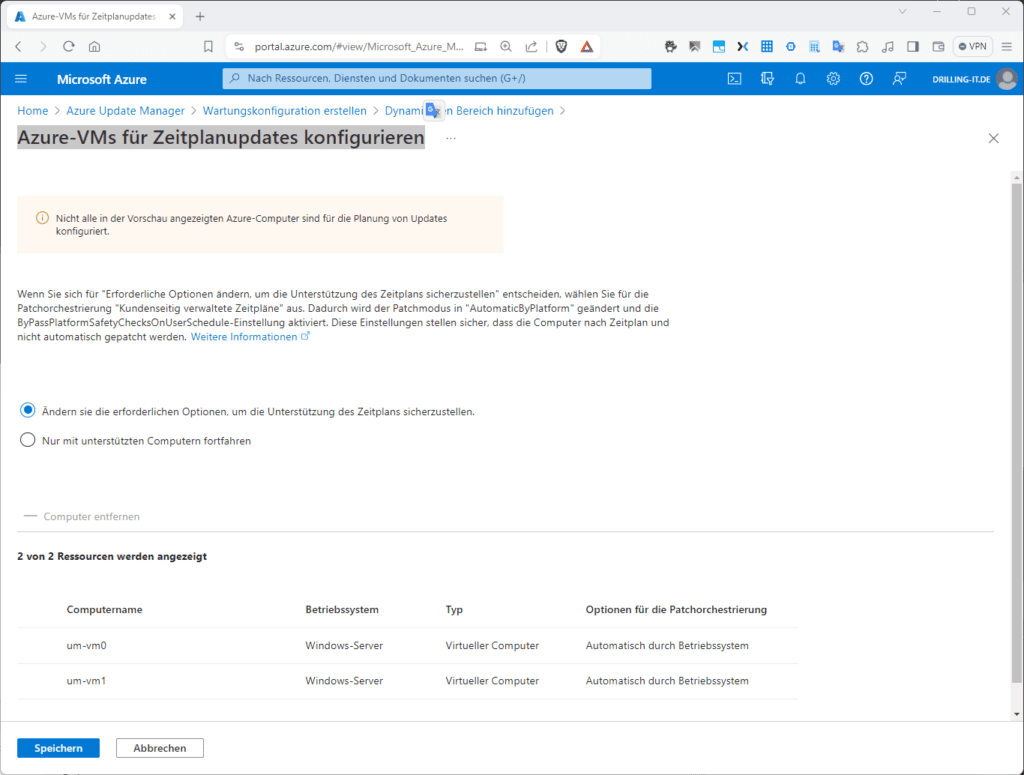
Task: Sort by the Computername column header
Action: [104, 609]
